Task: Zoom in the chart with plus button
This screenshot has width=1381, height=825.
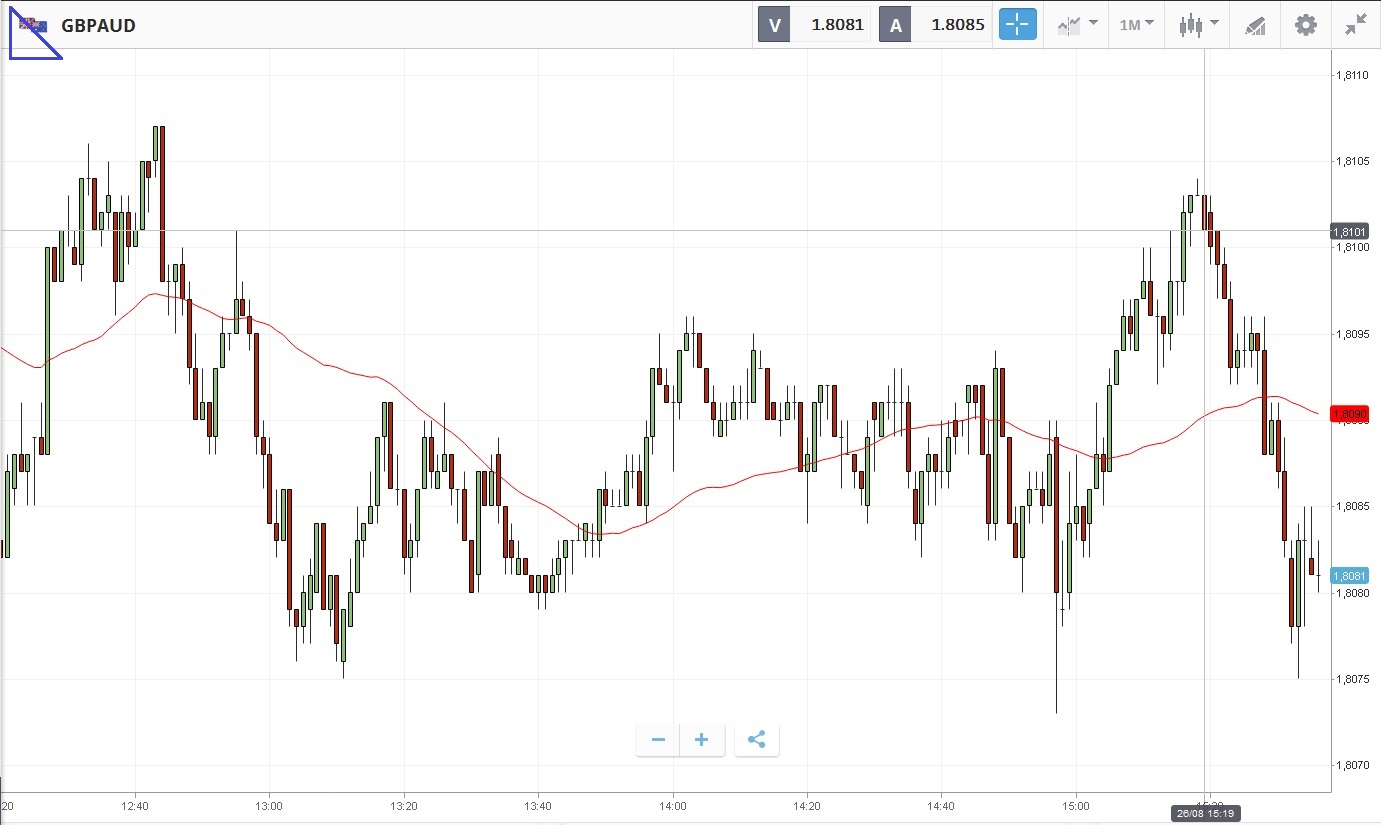Action: click(702, 740)
